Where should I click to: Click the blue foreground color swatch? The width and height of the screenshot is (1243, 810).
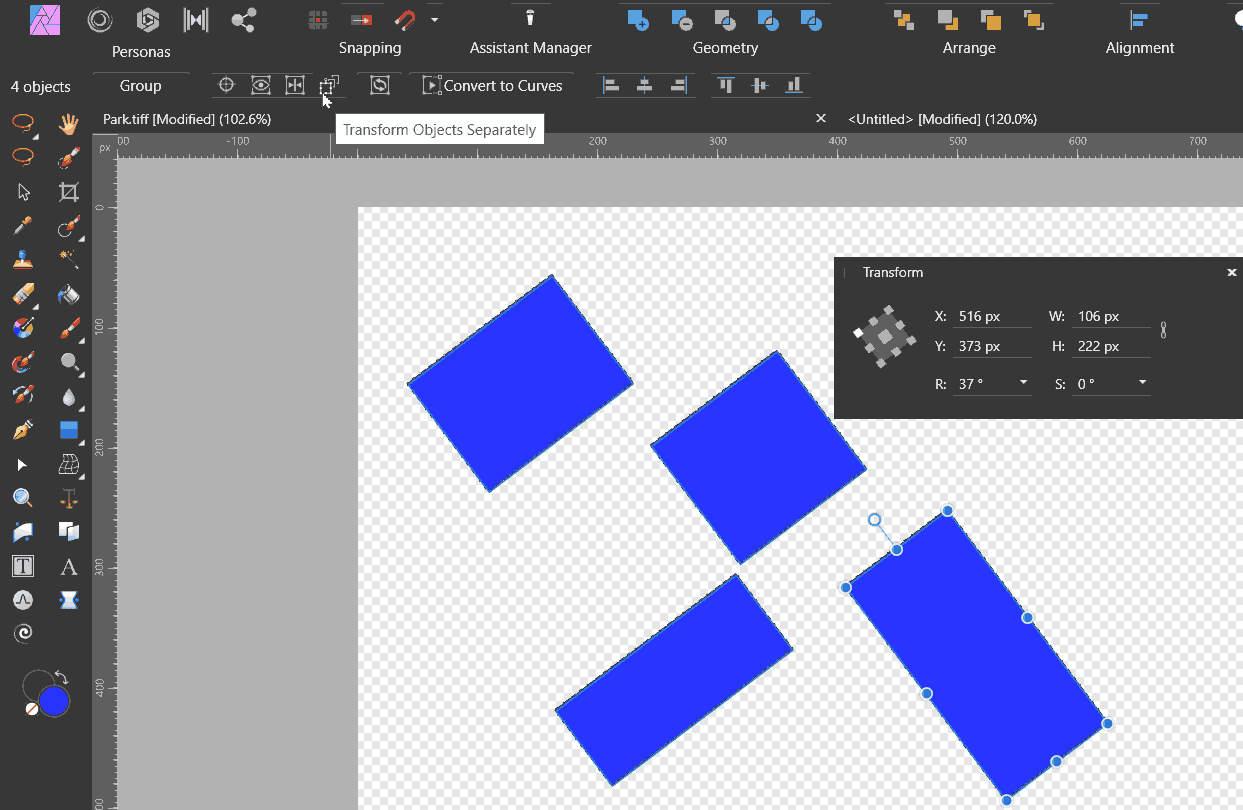[x=53, y=701]
